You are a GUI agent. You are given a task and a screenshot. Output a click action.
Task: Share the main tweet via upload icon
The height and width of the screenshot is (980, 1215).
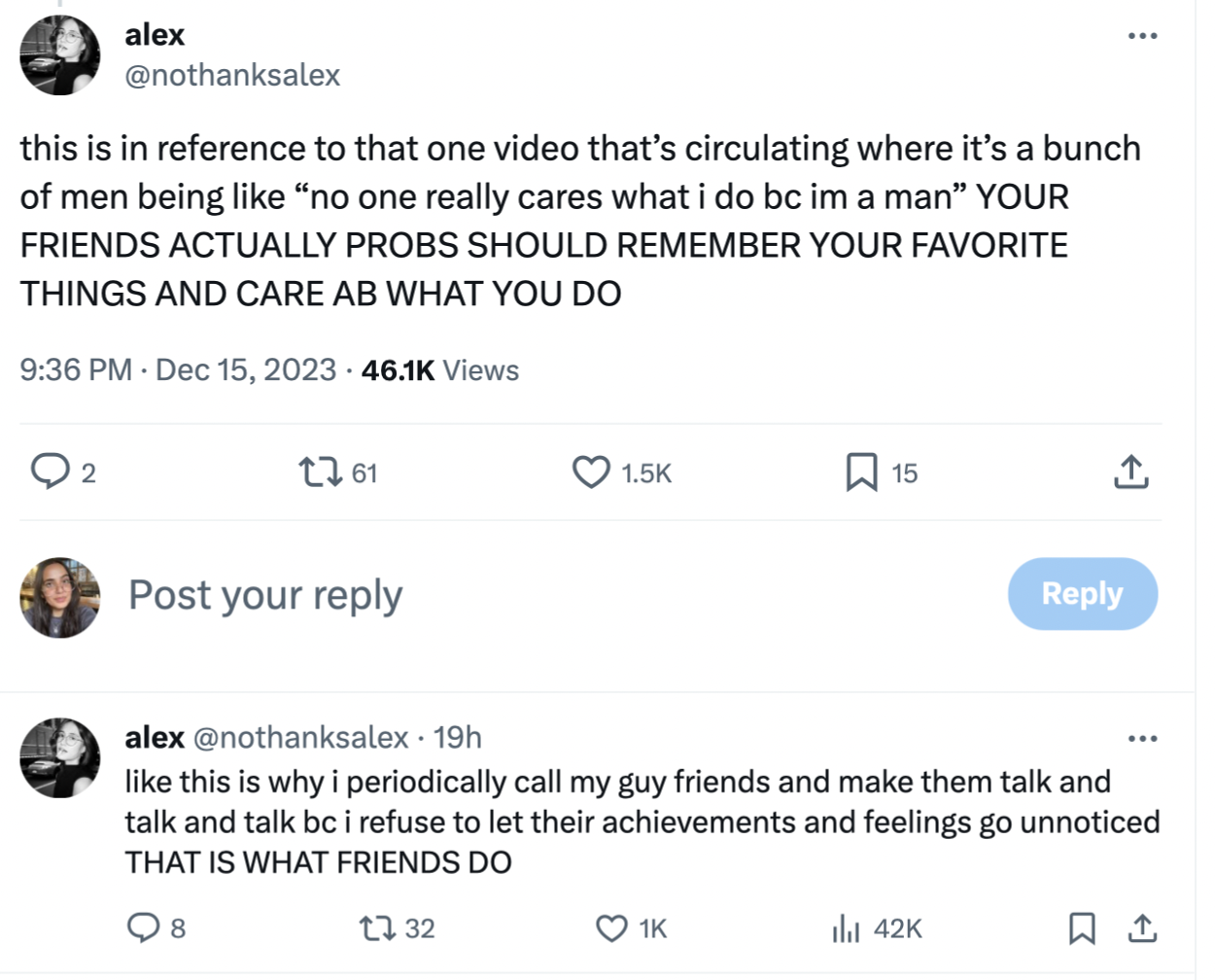tap(1130, 472)
